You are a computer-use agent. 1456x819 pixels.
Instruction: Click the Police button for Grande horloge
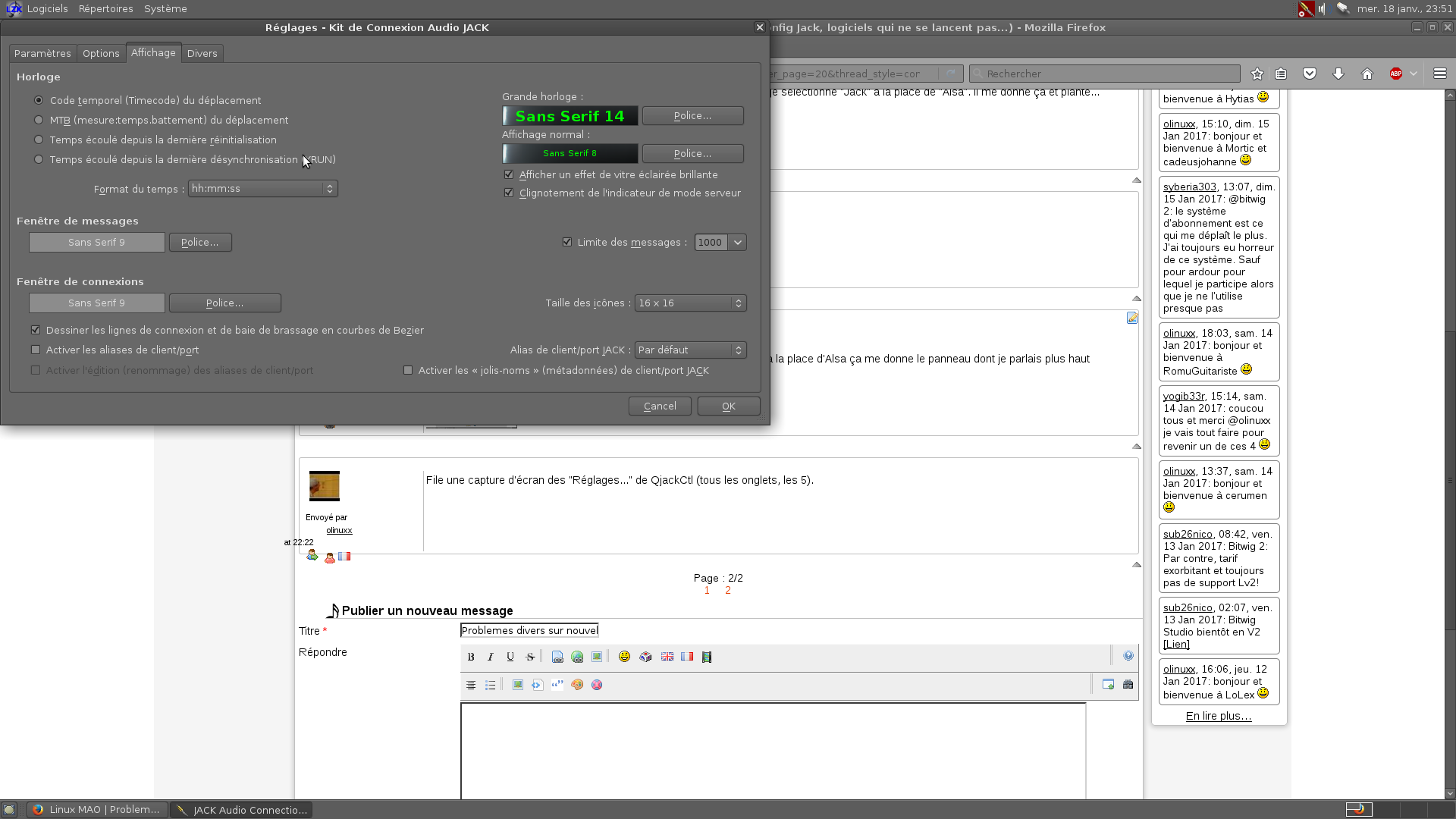(692, 115)
